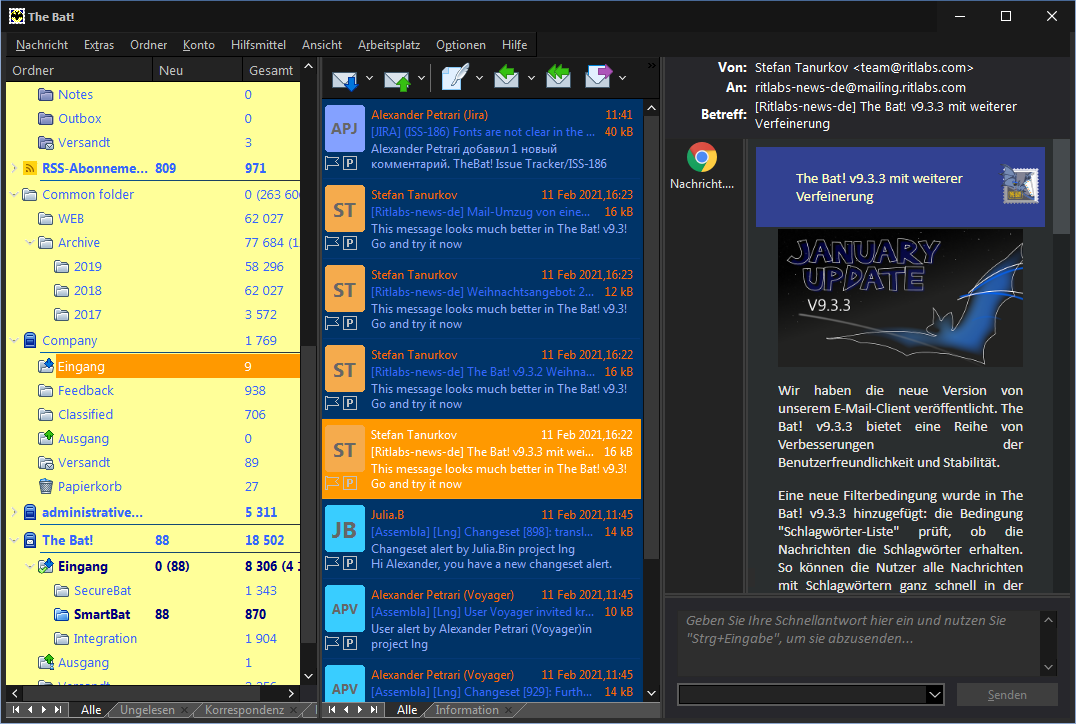Image resolution: width=1076 pixels, height=724 pixels.
Task: Switch to Ungelesen folder tab
Action: click(x=148, y=710)
